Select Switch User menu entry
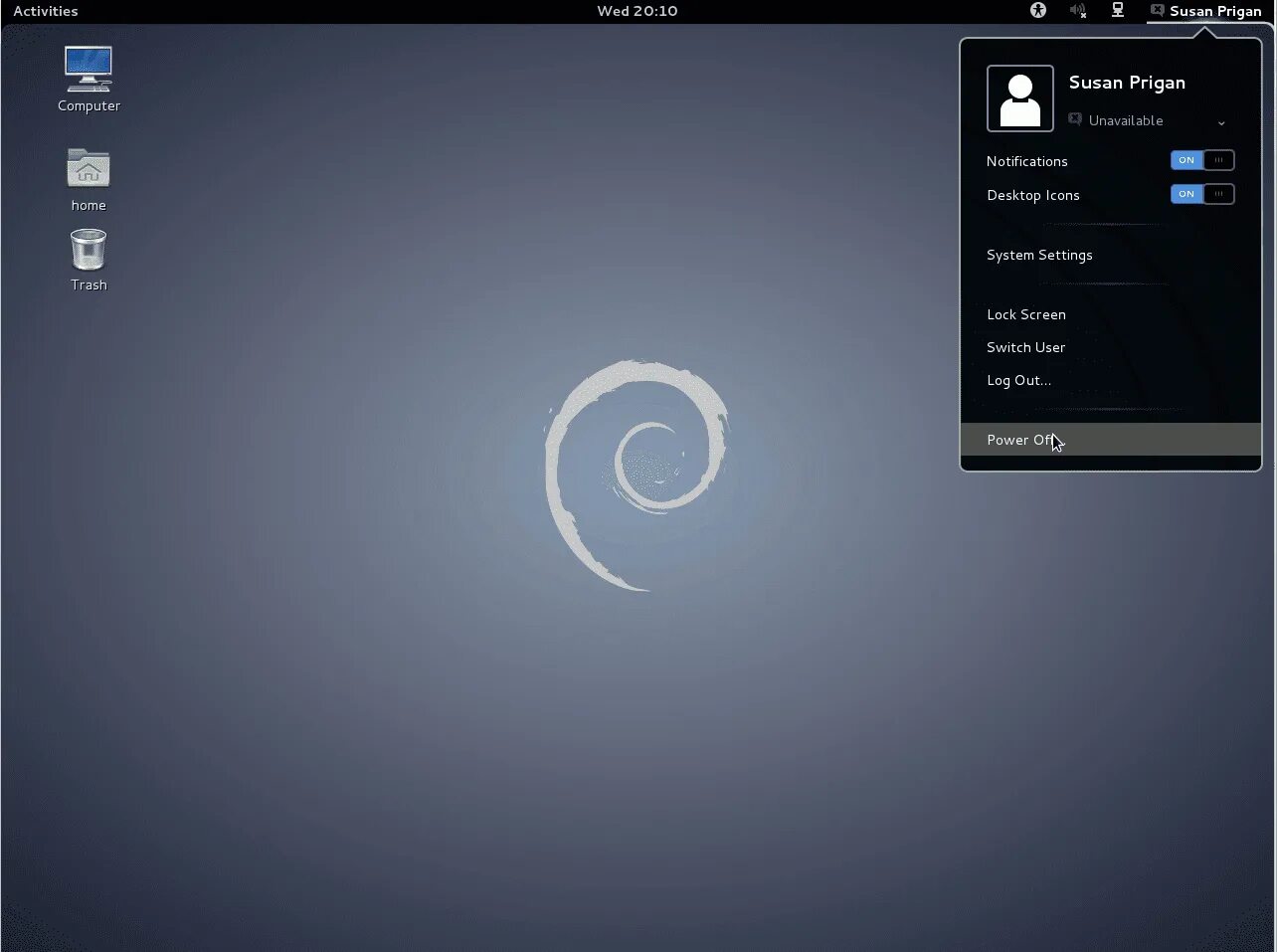The image size is (1277, 952). (x=1110, y=347)
